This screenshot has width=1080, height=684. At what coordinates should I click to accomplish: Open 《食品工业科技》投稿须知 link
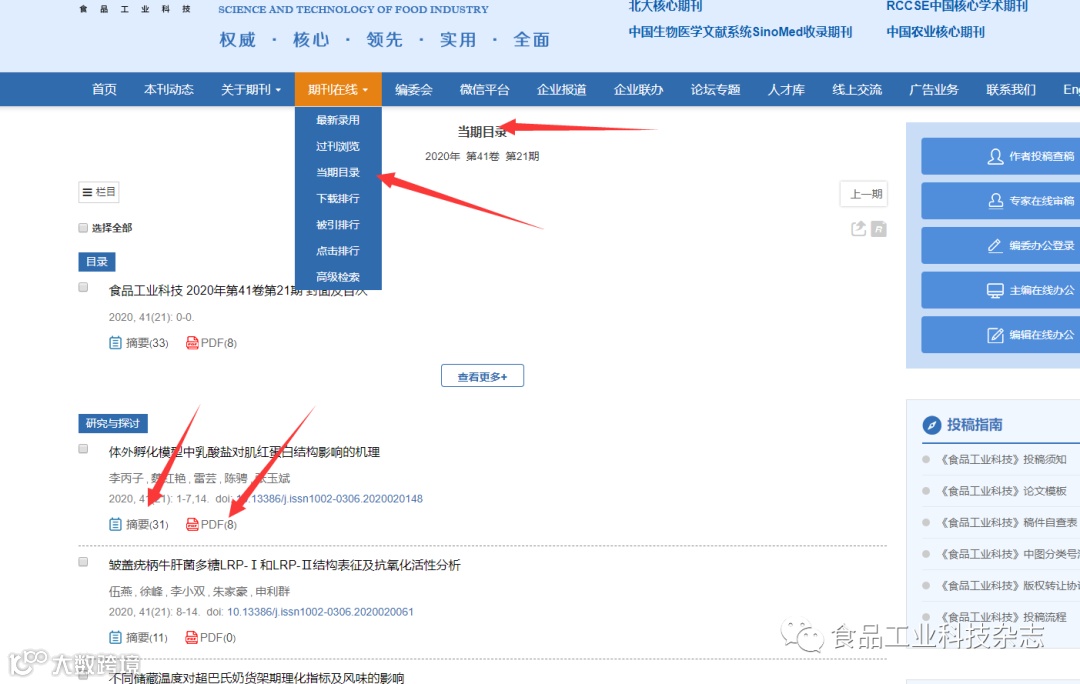tap(1004, 459)
